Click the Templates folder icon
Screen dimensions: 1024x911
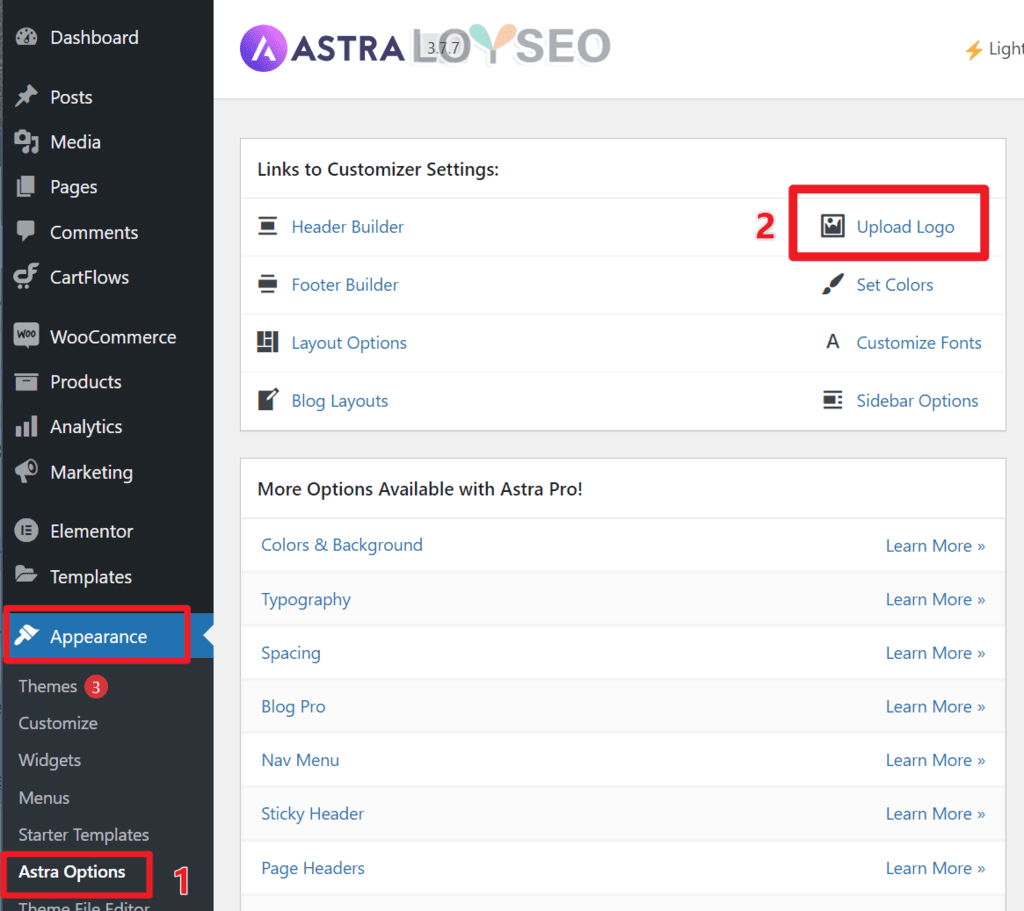point(26,575)
